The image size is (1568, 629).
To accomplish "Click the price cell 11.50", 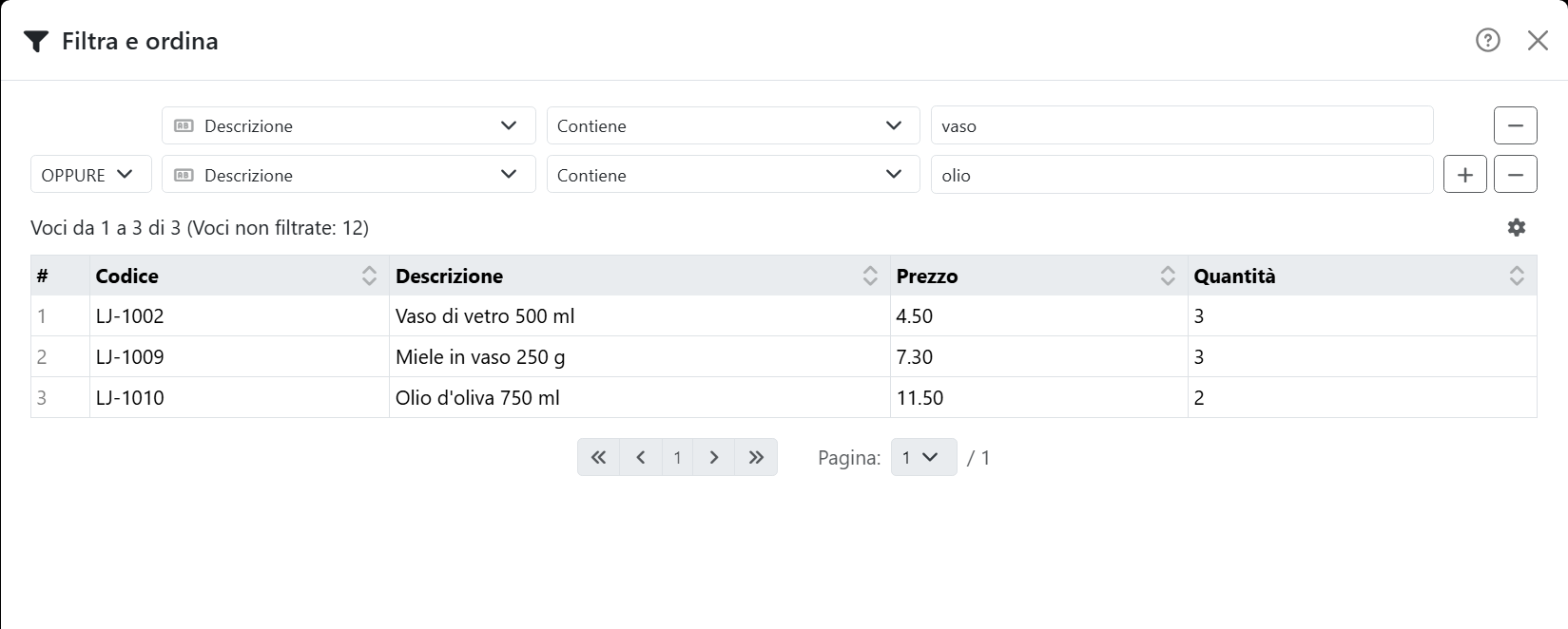I will [1039, 398].
